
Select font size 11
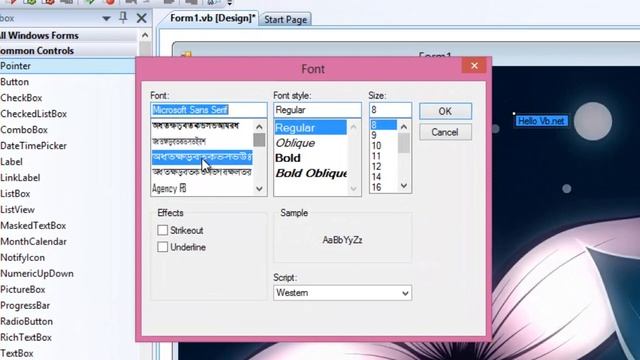[376, 156]
